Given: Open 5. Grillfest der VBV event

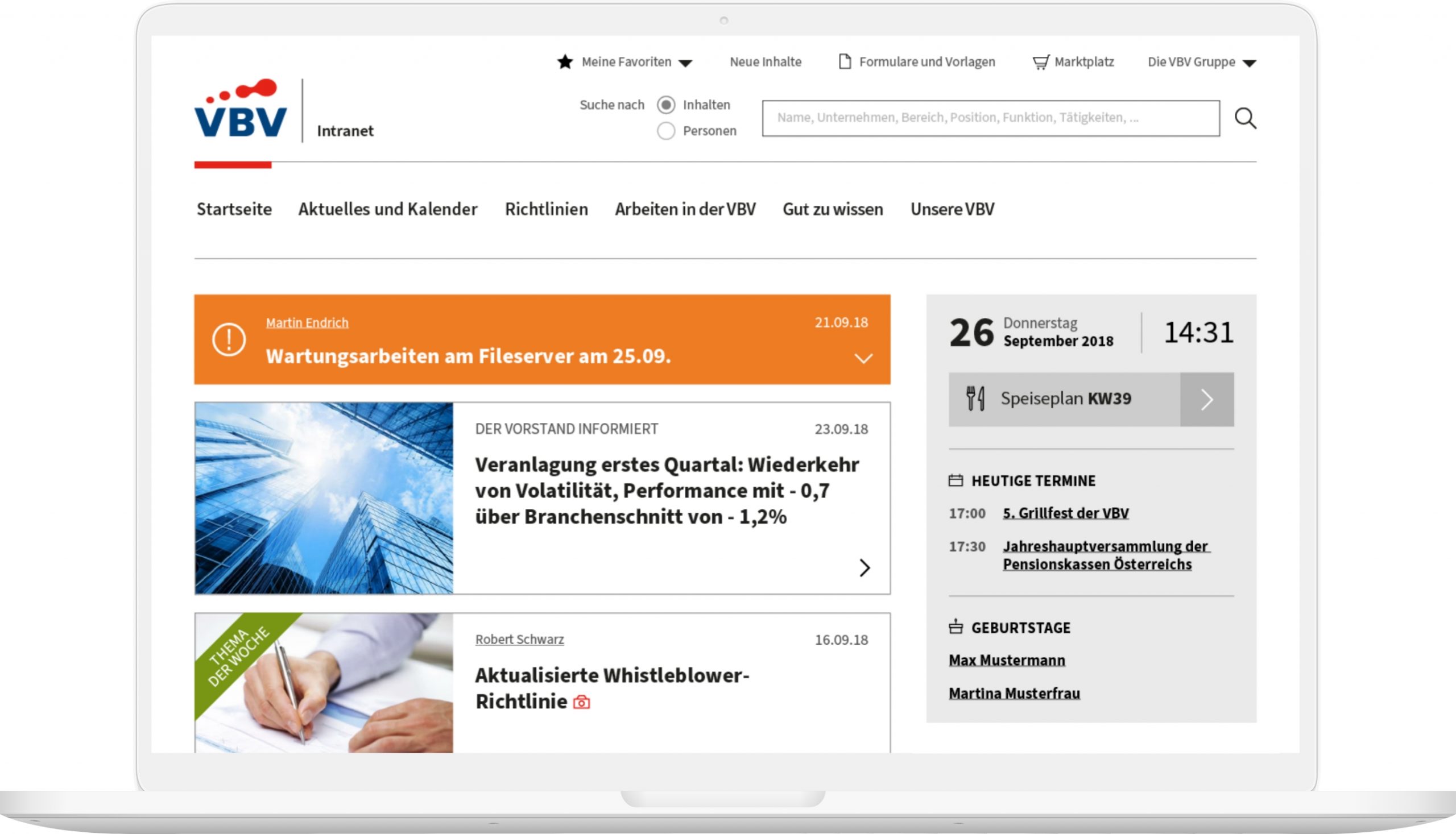Looking at the screenshot, I should pos(1066,513).
